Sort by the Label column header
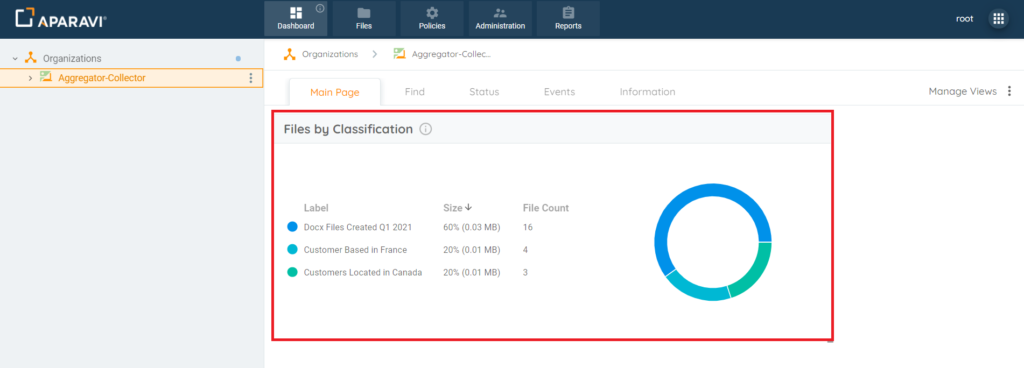This screenshot has width=1024, height=368. (x=316, y=208)
